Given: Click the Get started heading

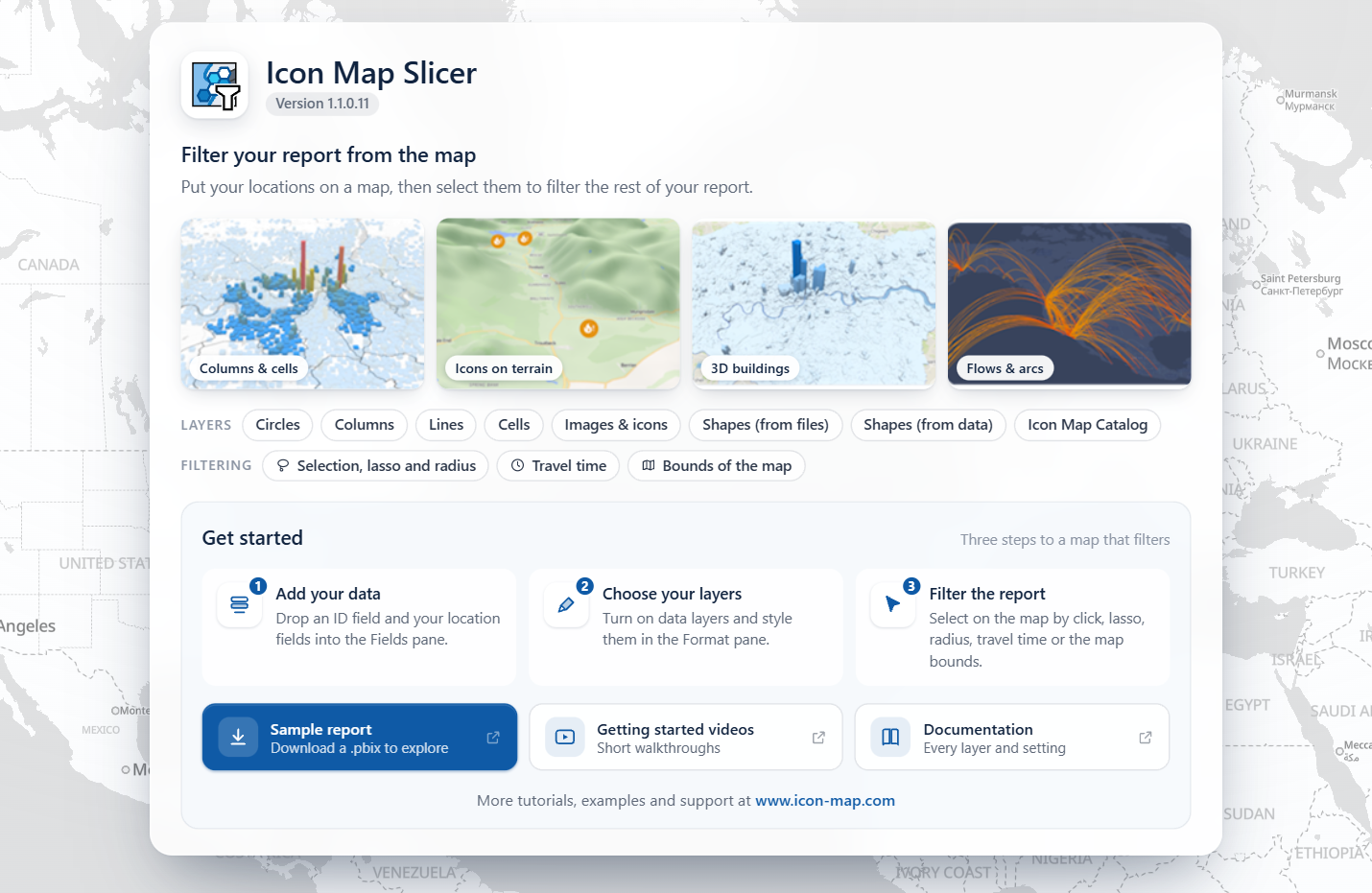Looking at the screenshot, I should pos(252,538).
